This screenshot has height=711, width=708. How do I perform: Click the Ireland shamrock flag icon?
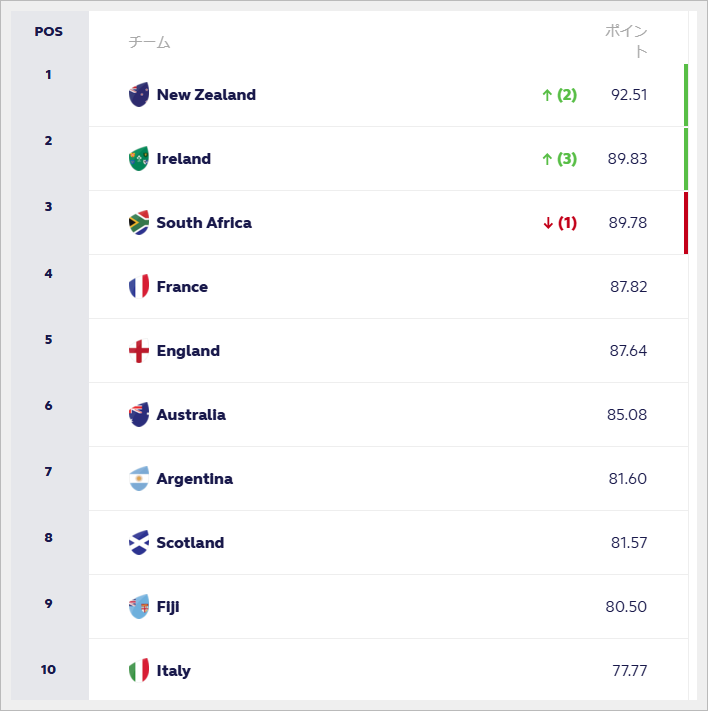tap(139, 159)
